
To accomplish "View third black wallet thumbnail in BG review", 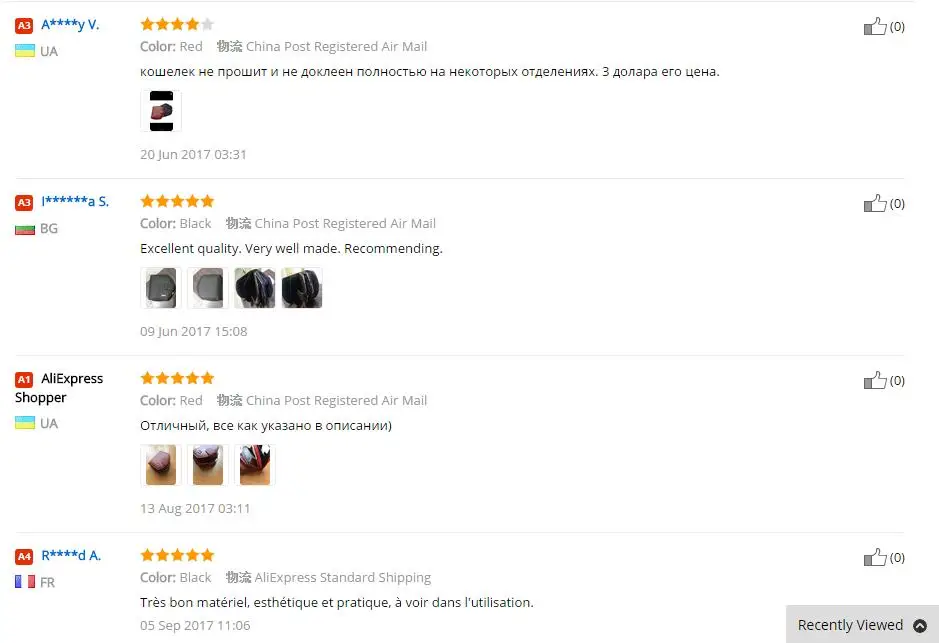I will point(255,288).
